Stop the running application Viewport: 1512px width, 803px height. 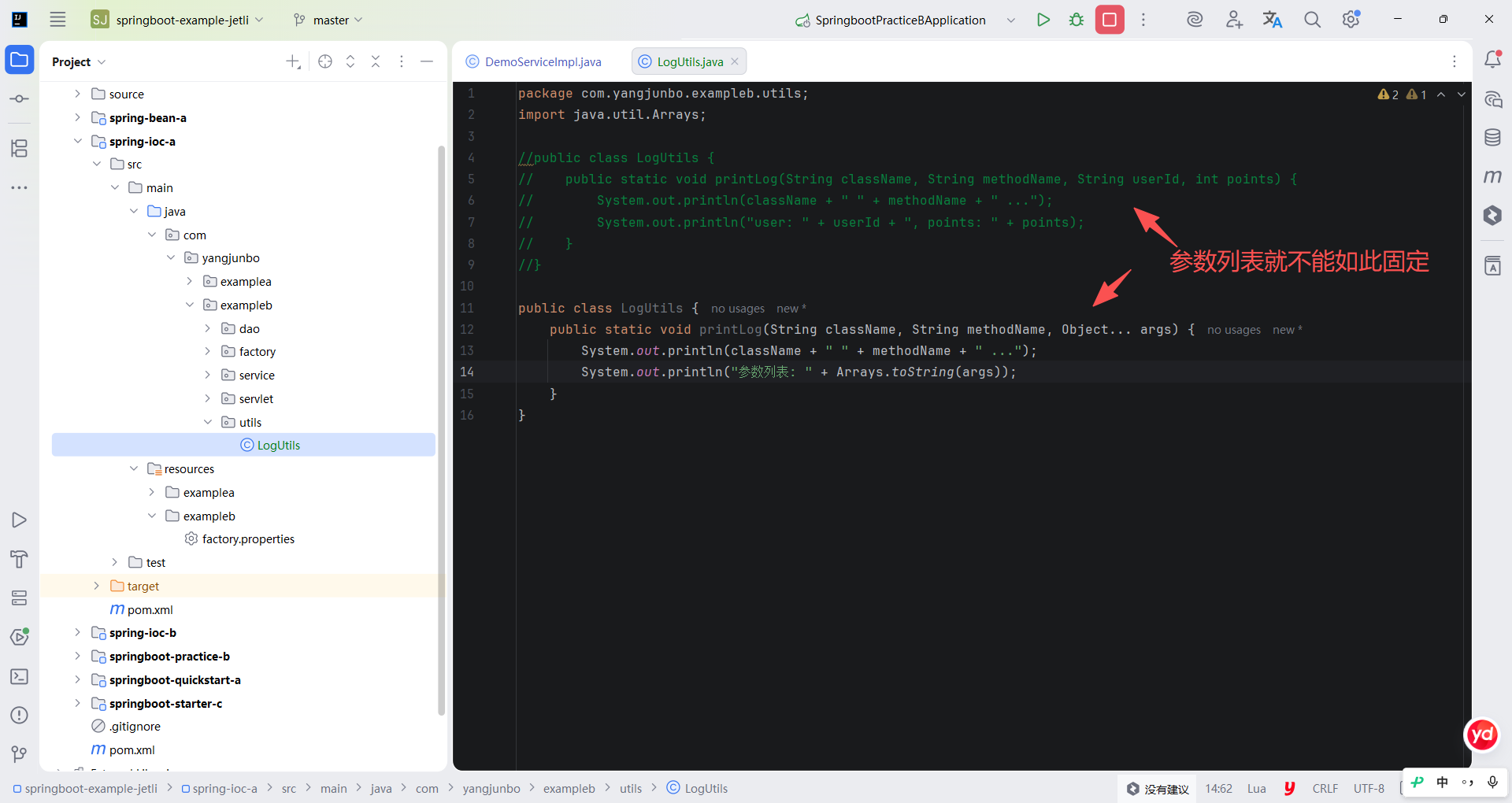coord(1110,20)
